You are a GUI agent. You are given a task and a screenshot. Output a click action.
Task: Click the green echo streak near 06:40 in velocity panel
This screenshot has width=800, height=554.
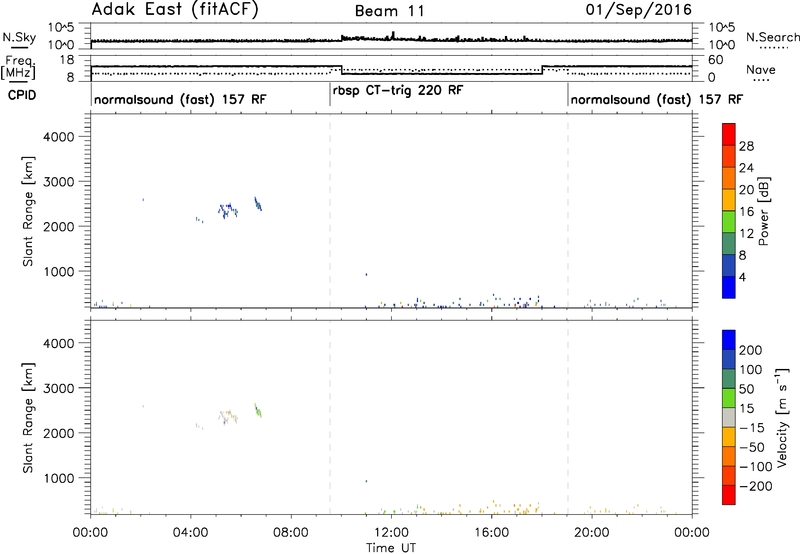coord(258,410)
